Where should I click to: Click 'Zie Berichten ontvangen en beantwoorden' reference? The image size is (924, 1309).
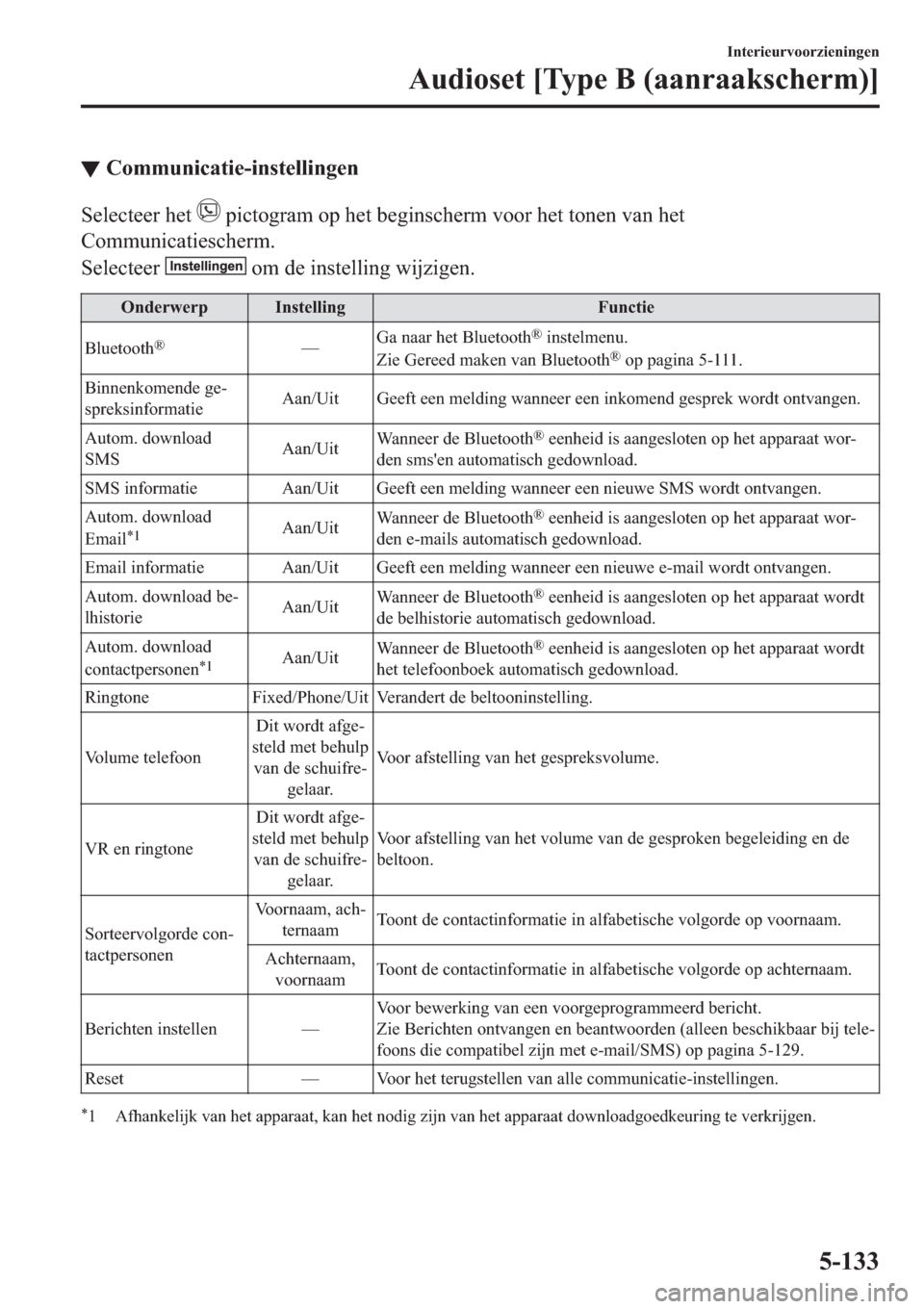tap(626, 1039)
